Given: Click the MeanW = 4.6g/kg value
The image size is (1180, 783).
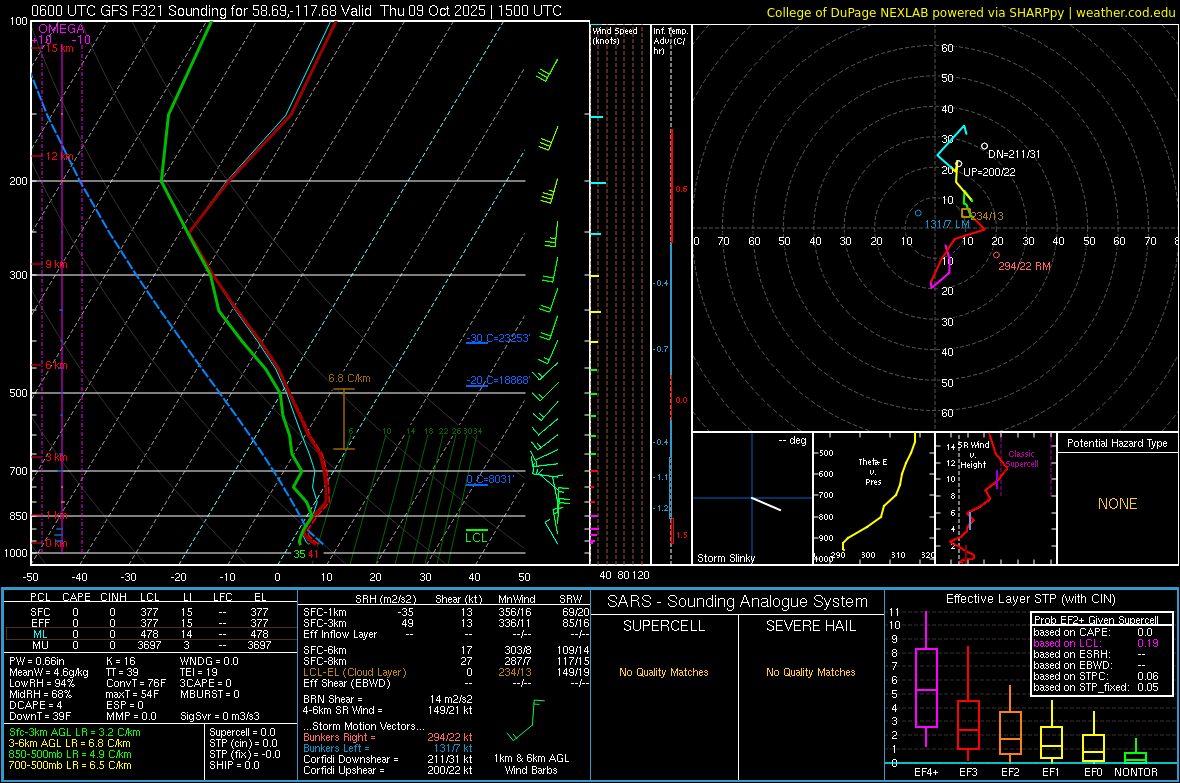Looking at the screenshot, I should pos(49,672).
